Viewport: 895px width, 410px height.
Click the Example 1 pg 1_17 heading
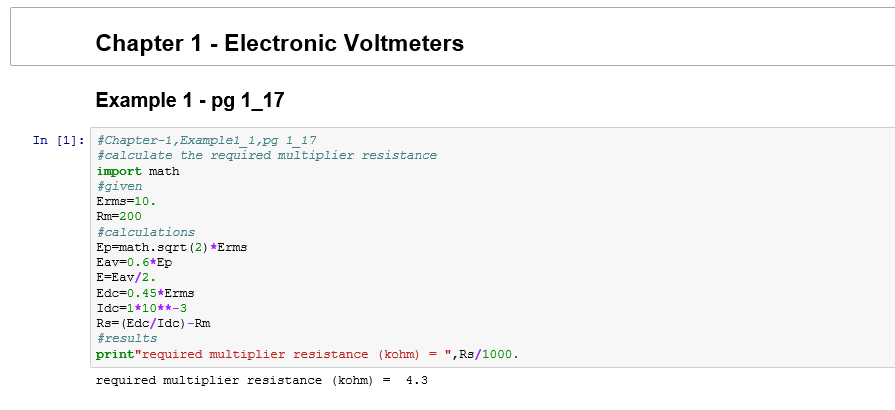(191, 100)
